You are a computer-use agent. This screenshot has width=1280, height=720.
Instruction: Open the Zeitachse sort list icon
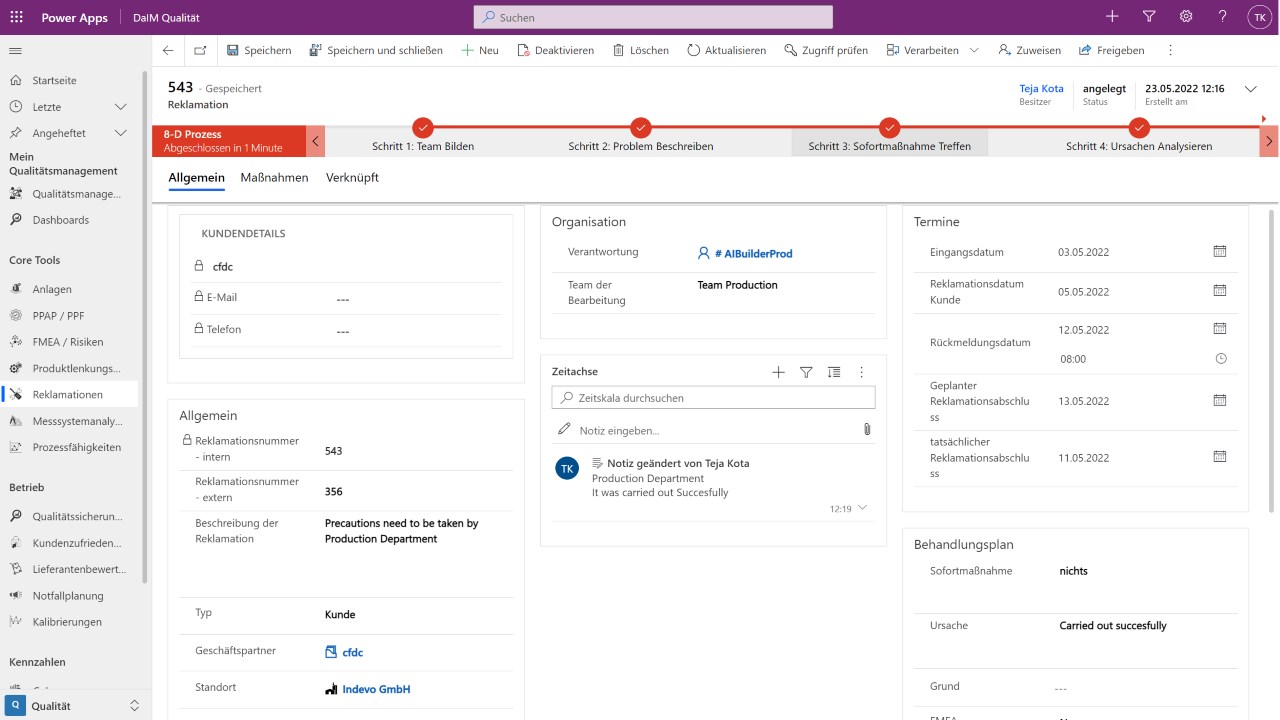834,372
